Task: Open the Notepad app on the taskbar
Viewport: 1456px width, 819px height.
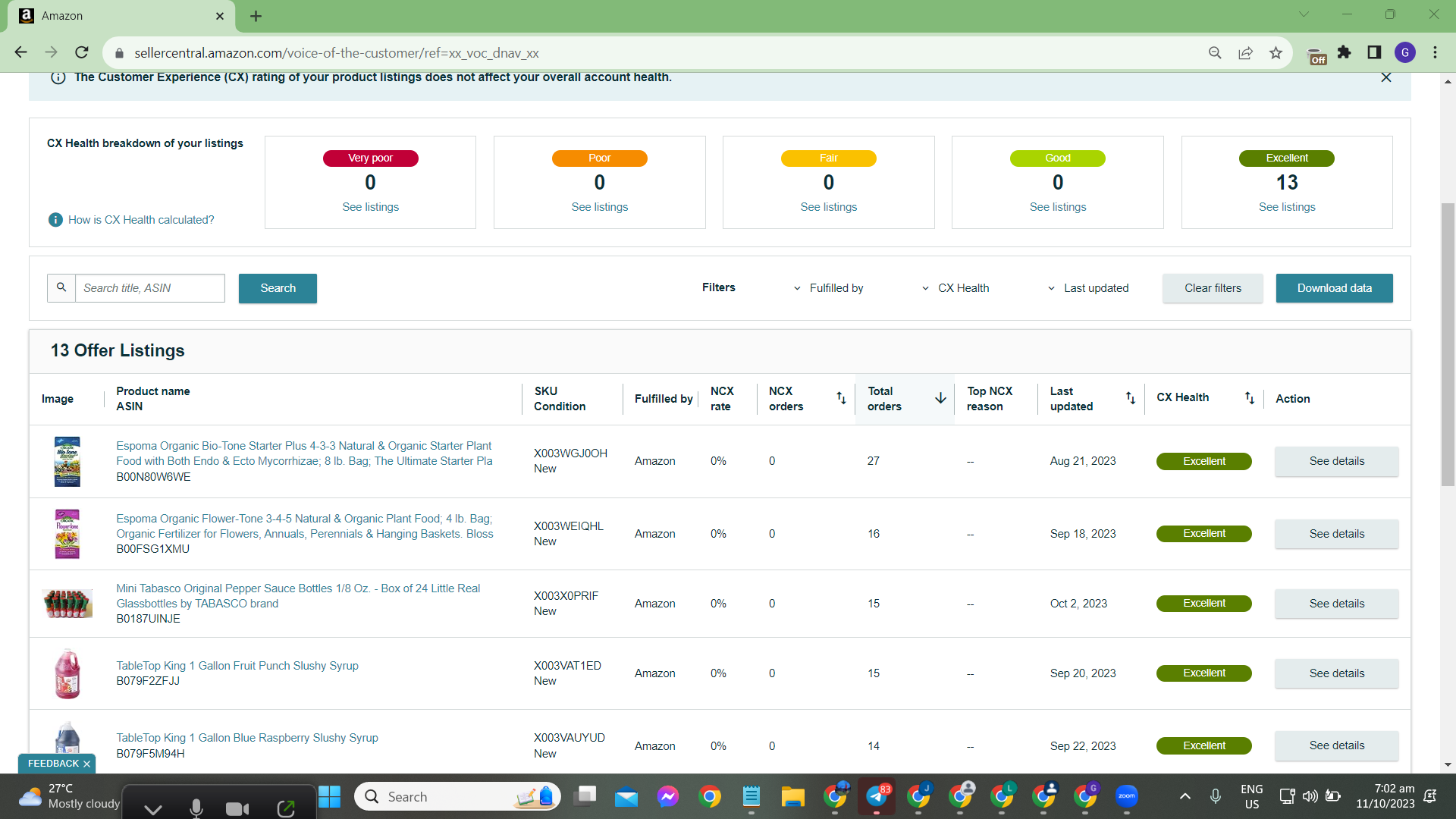Action: [x=752, y=796]
